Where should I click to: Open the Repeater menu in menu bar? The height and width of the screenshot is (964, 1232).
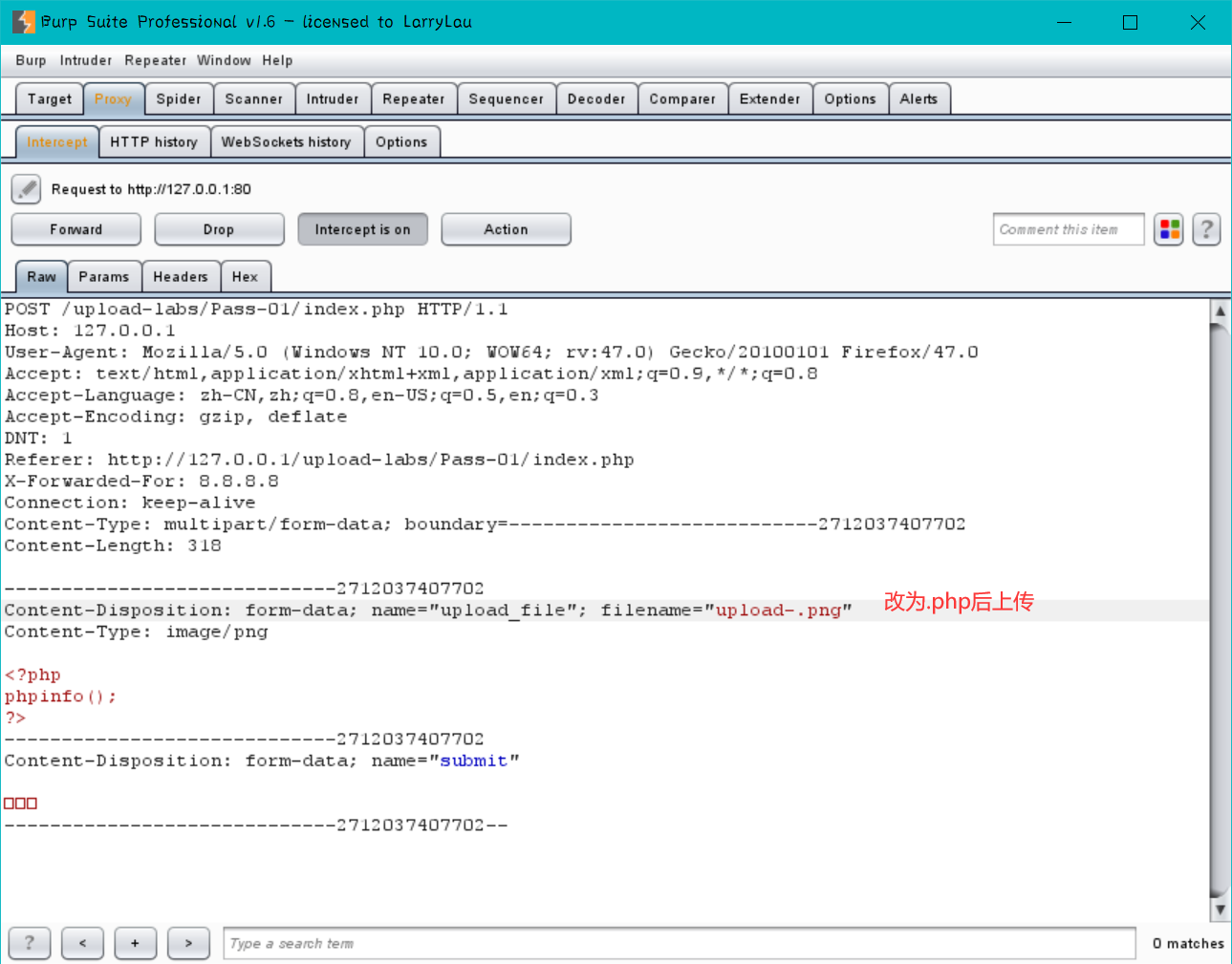156,60
